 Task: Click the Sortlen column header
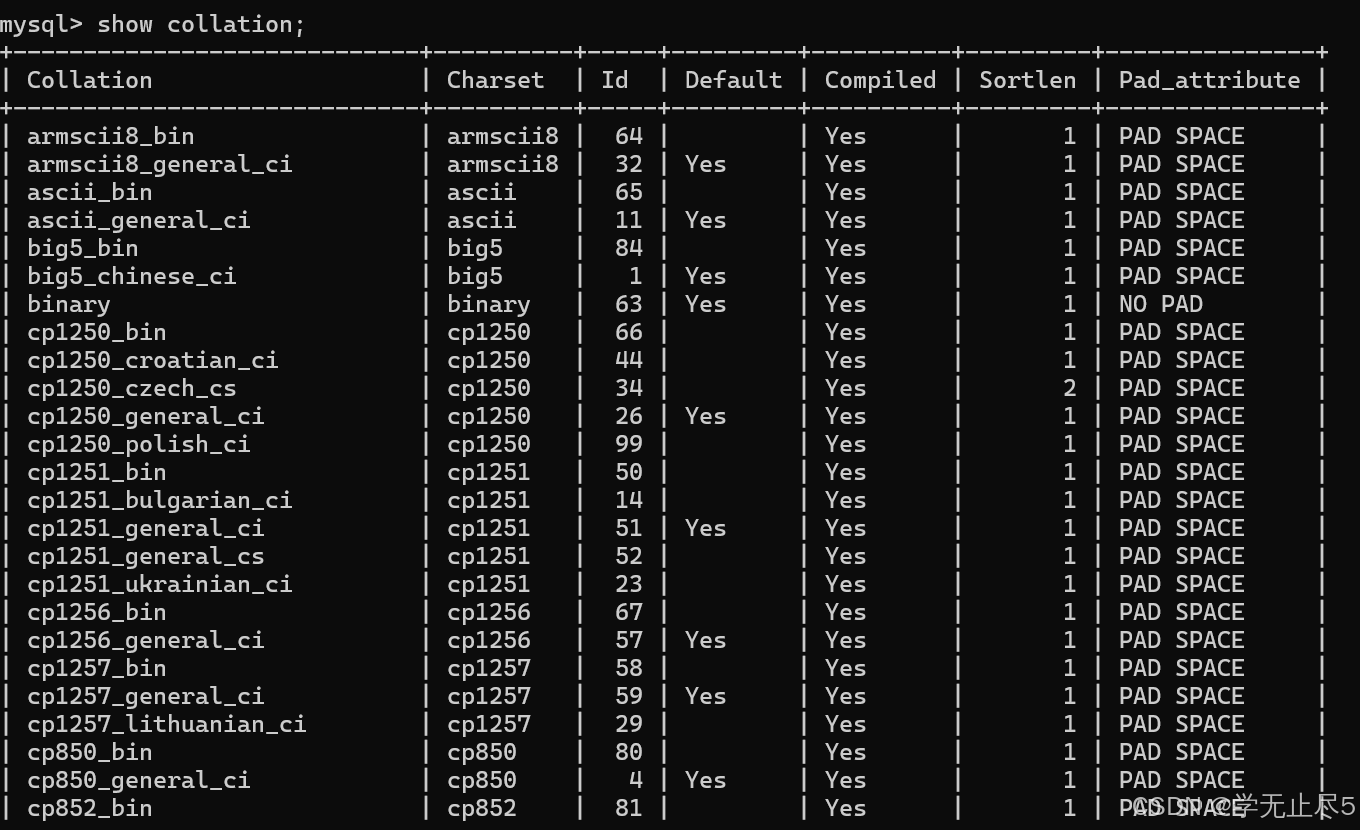click(1027, 80)
